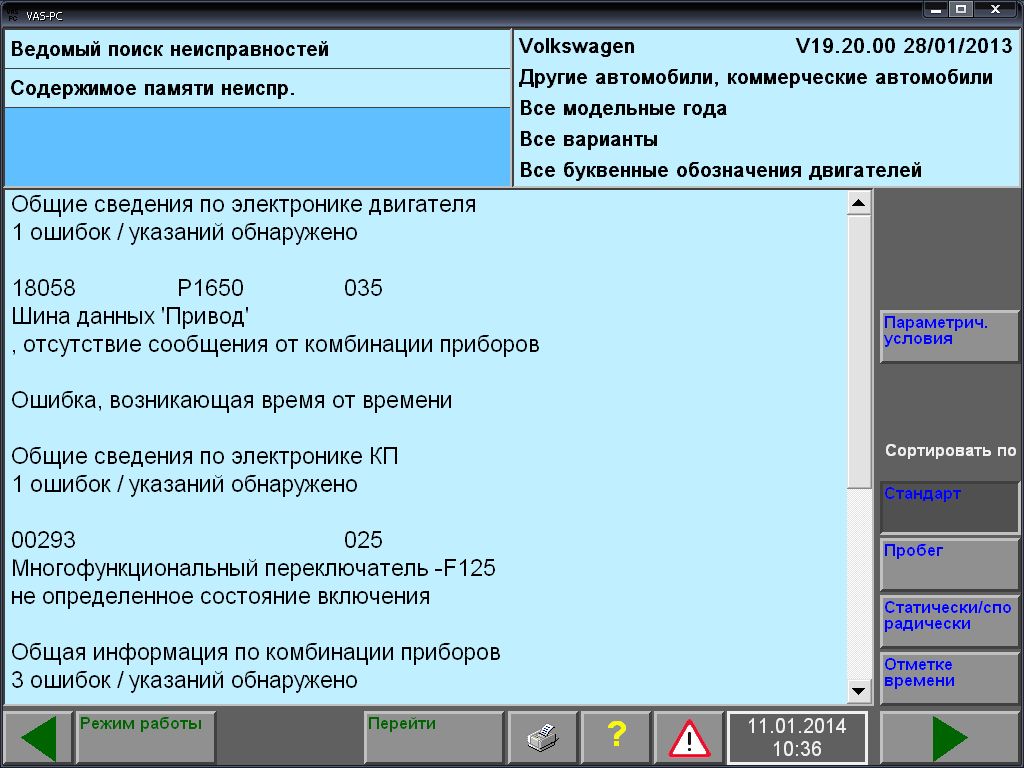
Task: Click 'Все варианты' line
Action: tap(588, 139)
